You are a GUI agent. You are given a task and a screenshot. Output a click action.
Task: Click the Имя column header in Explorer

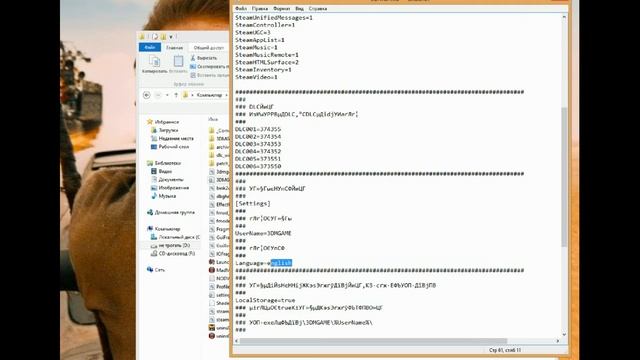(x=213, y=119)
